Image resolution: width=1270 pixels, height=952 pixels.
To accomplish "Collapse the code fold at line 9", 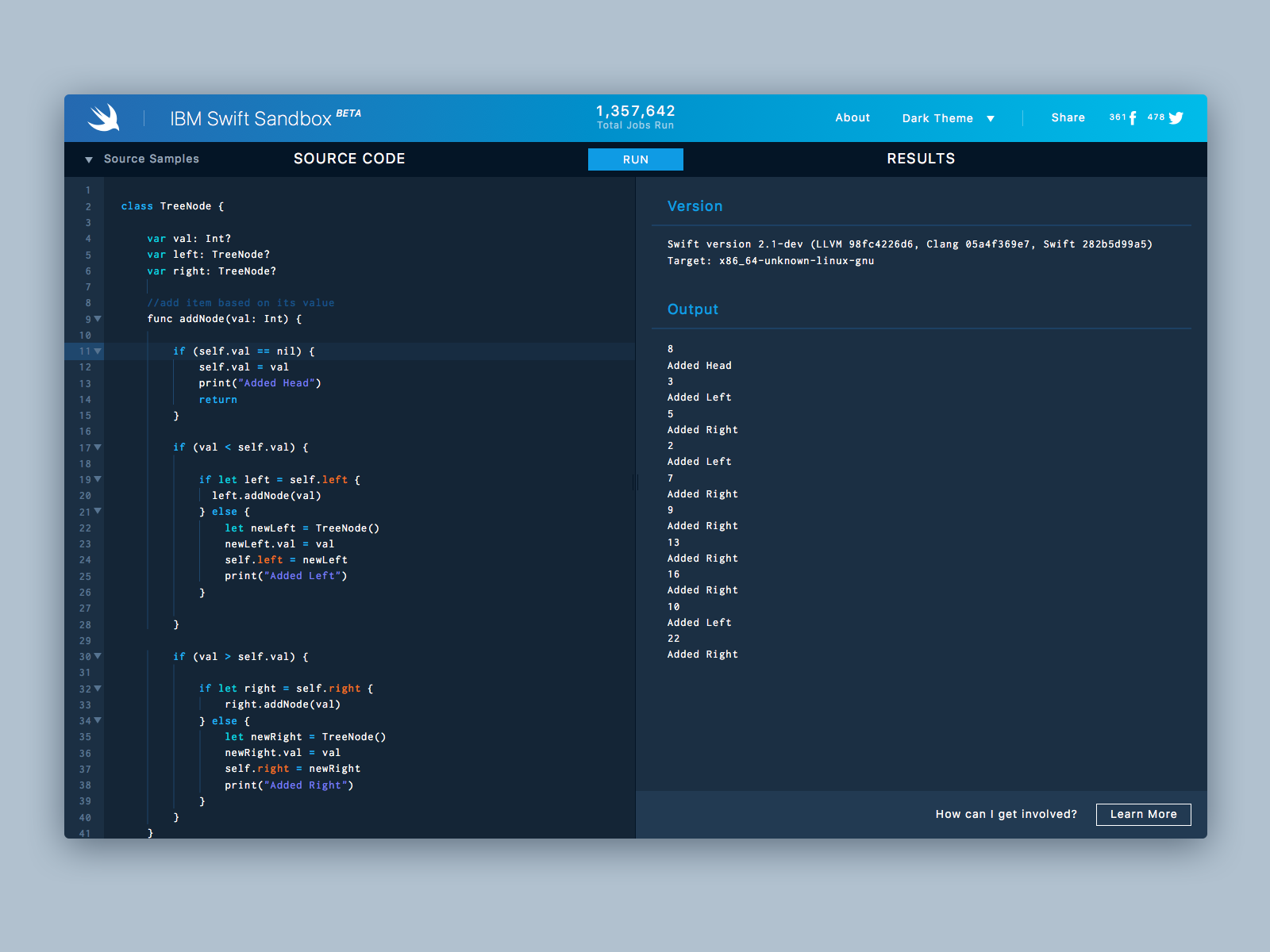I will tap(98, 319).
